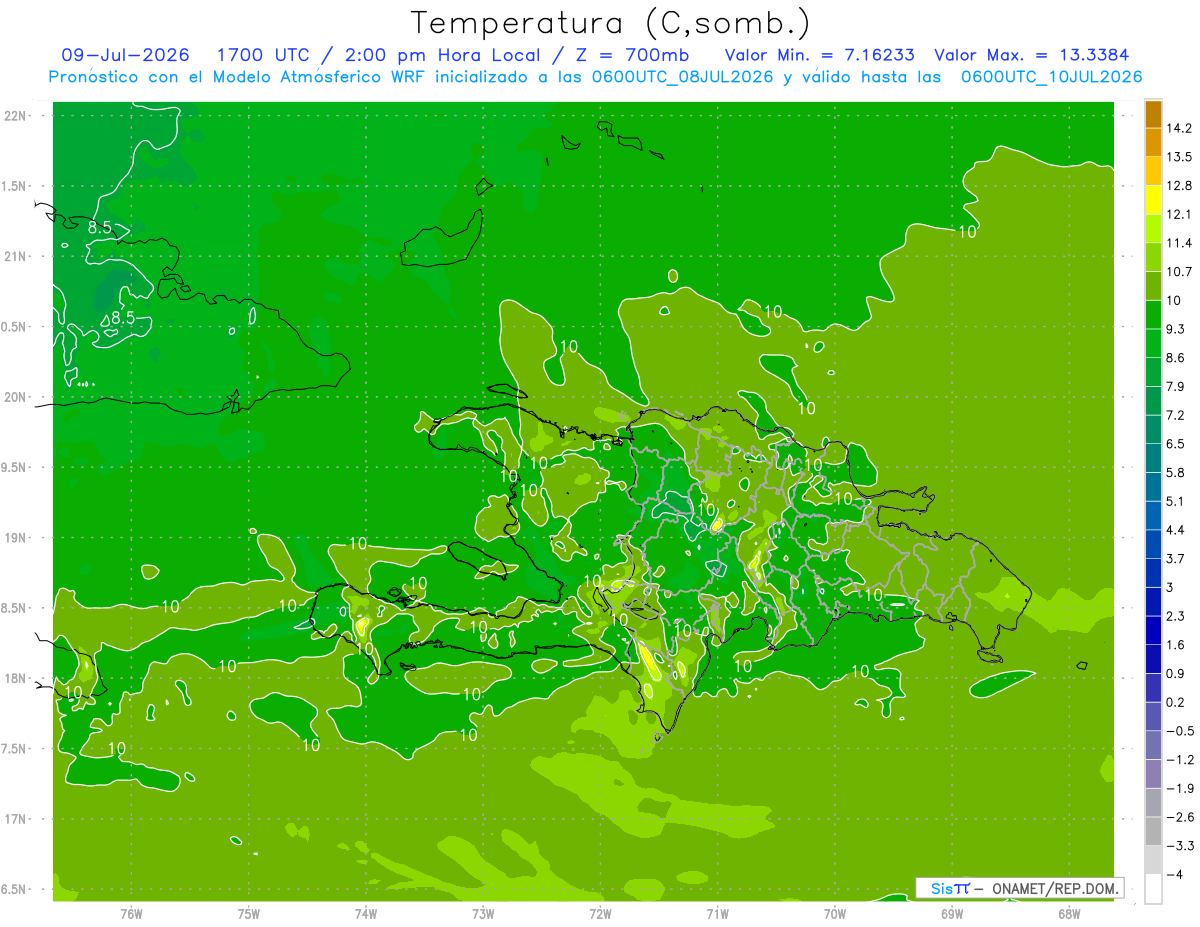The image size is (1200, 927).
Task: Click the green swatch between 9.3 and 10
Action: 1153,315
